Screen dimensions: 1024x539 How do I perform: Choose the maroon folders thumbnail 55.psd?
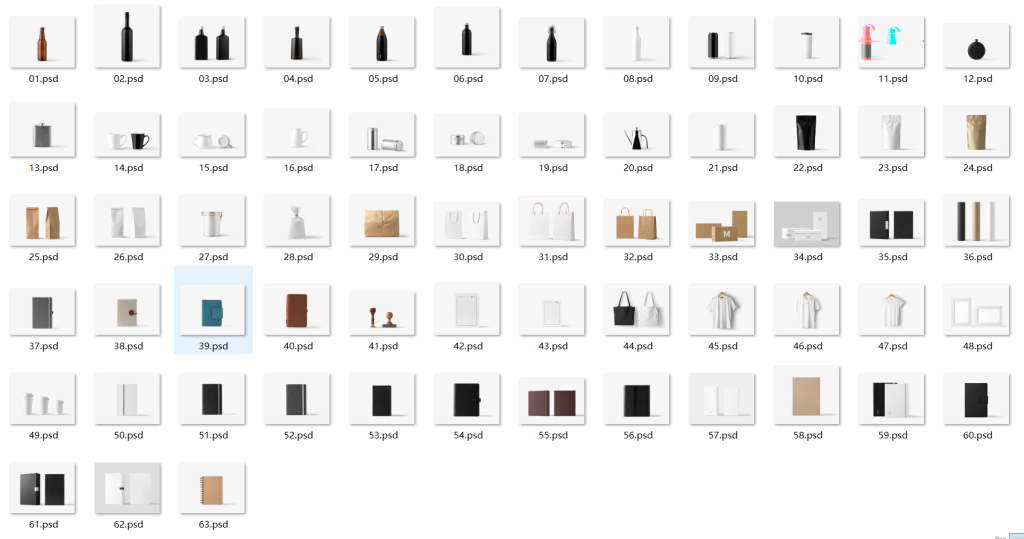coord(552,401)
